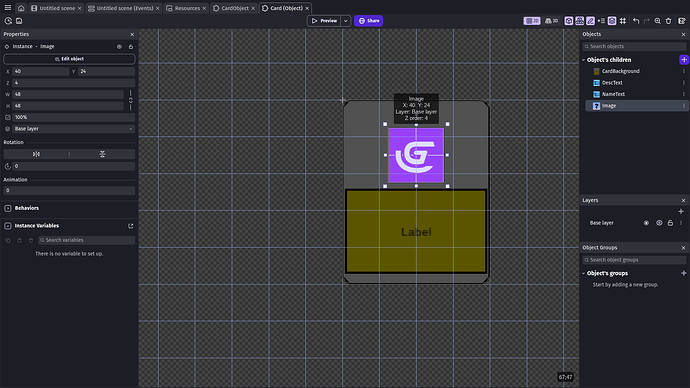Open the zoom options magnifier icon

(x=657, y=21)
